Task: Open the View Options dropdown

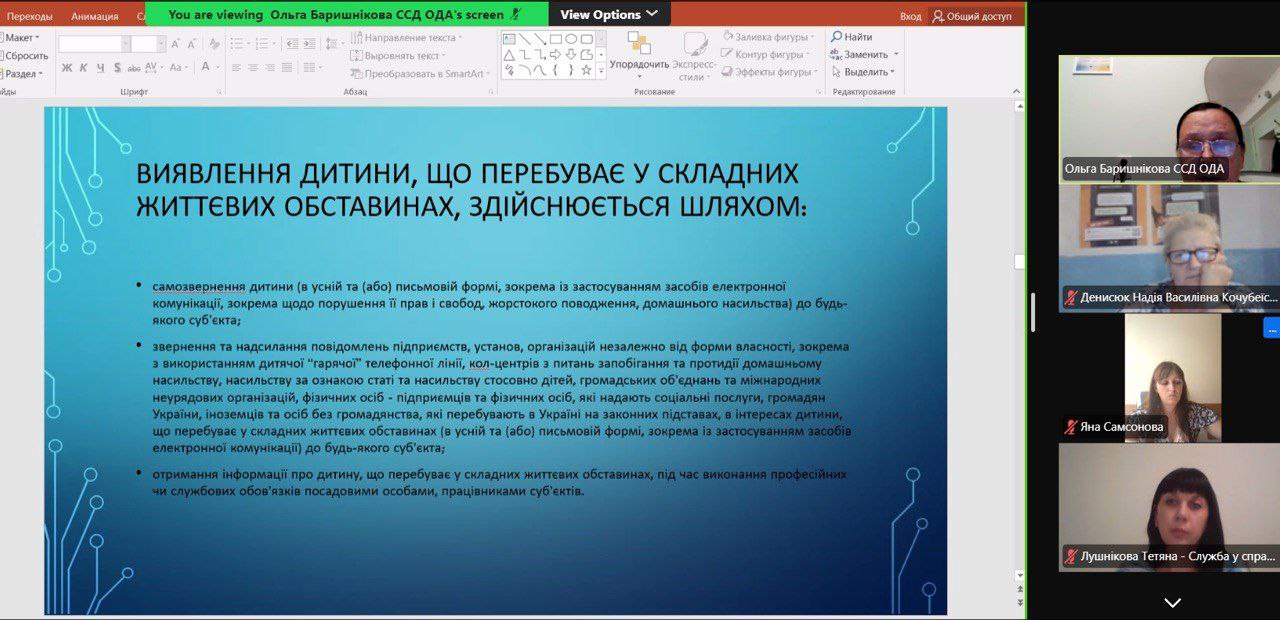Action: click(x=608, y=14)
